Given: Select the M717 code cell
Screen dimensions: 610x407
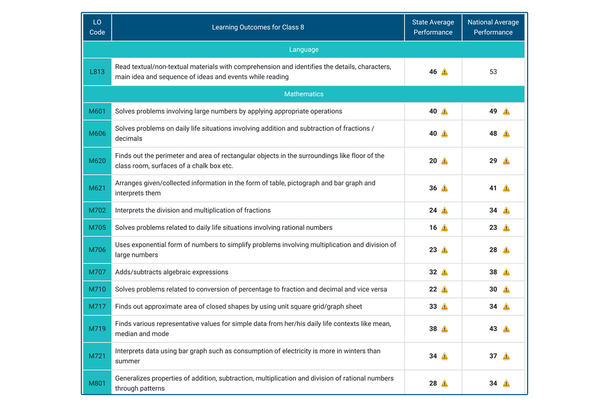Looking at the screenshot, I should coord(97,306).
